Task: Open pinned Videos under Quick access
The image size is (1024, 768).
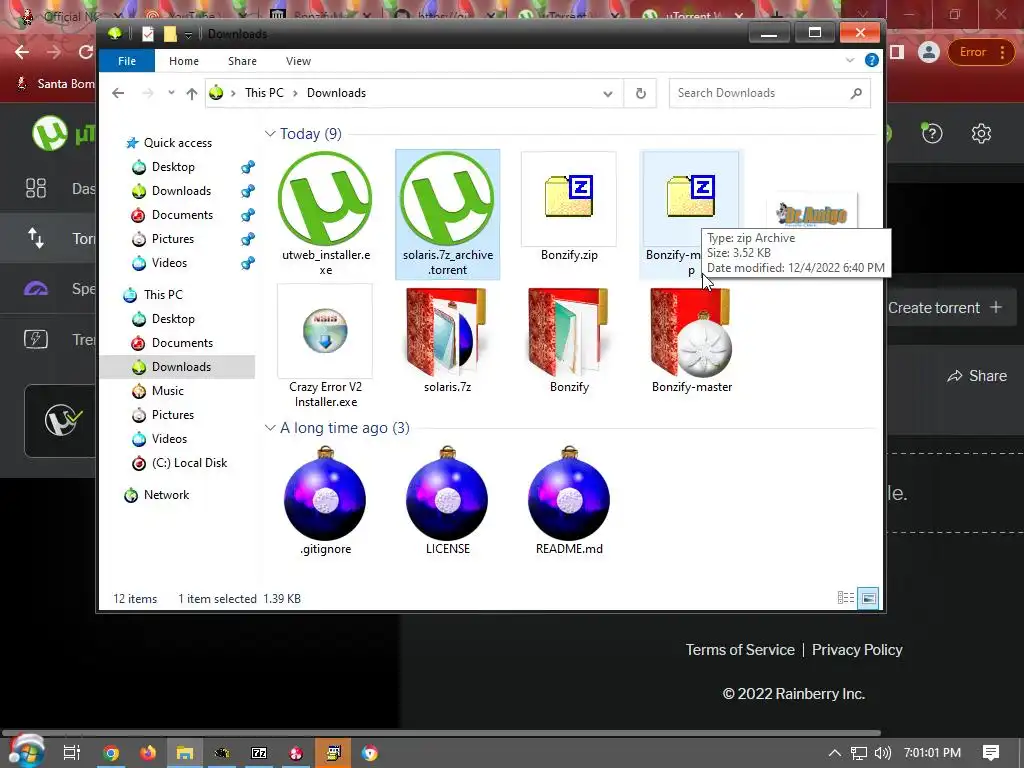Action: 169,263
